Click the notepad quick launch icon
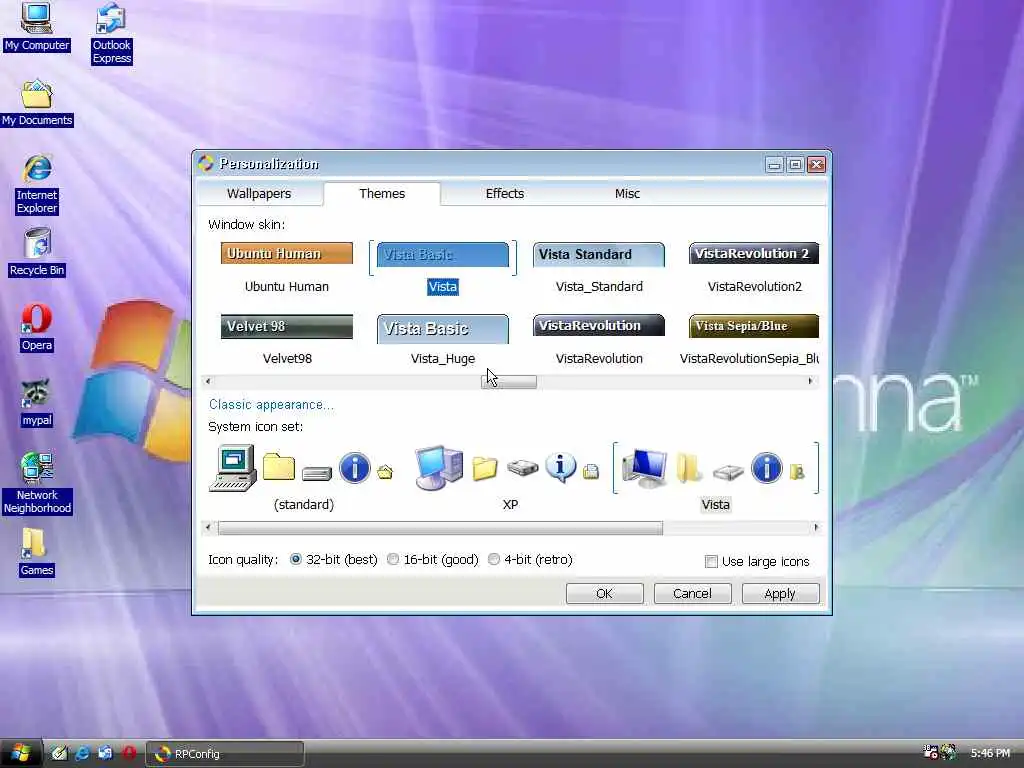 point(59,753)
